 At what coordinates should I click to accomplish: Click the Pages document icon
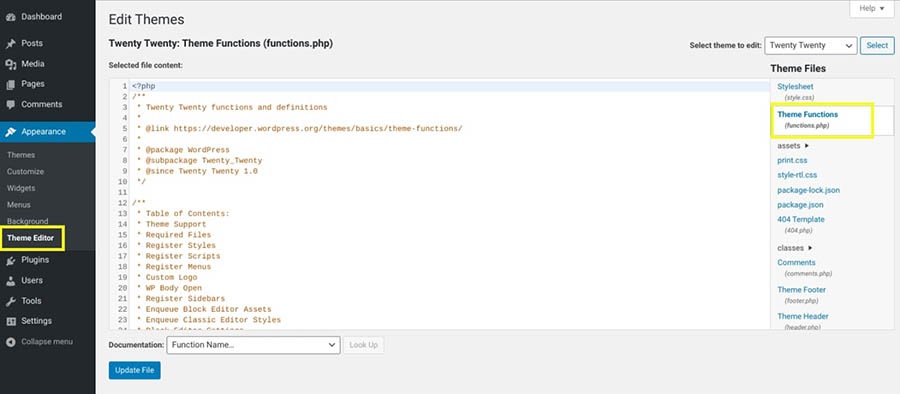(10, 84)
